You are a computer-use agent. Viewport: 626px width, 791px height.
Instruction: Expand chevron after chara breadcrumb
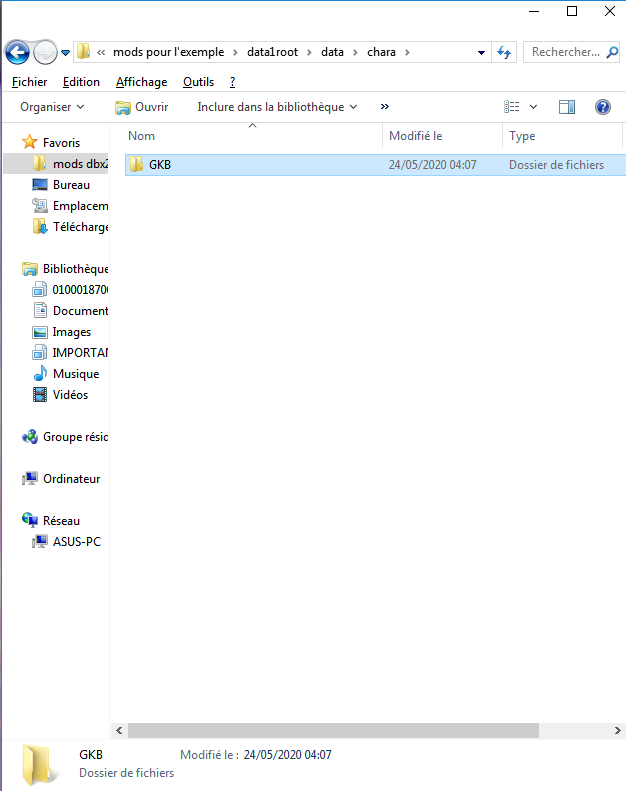(407, 52)
